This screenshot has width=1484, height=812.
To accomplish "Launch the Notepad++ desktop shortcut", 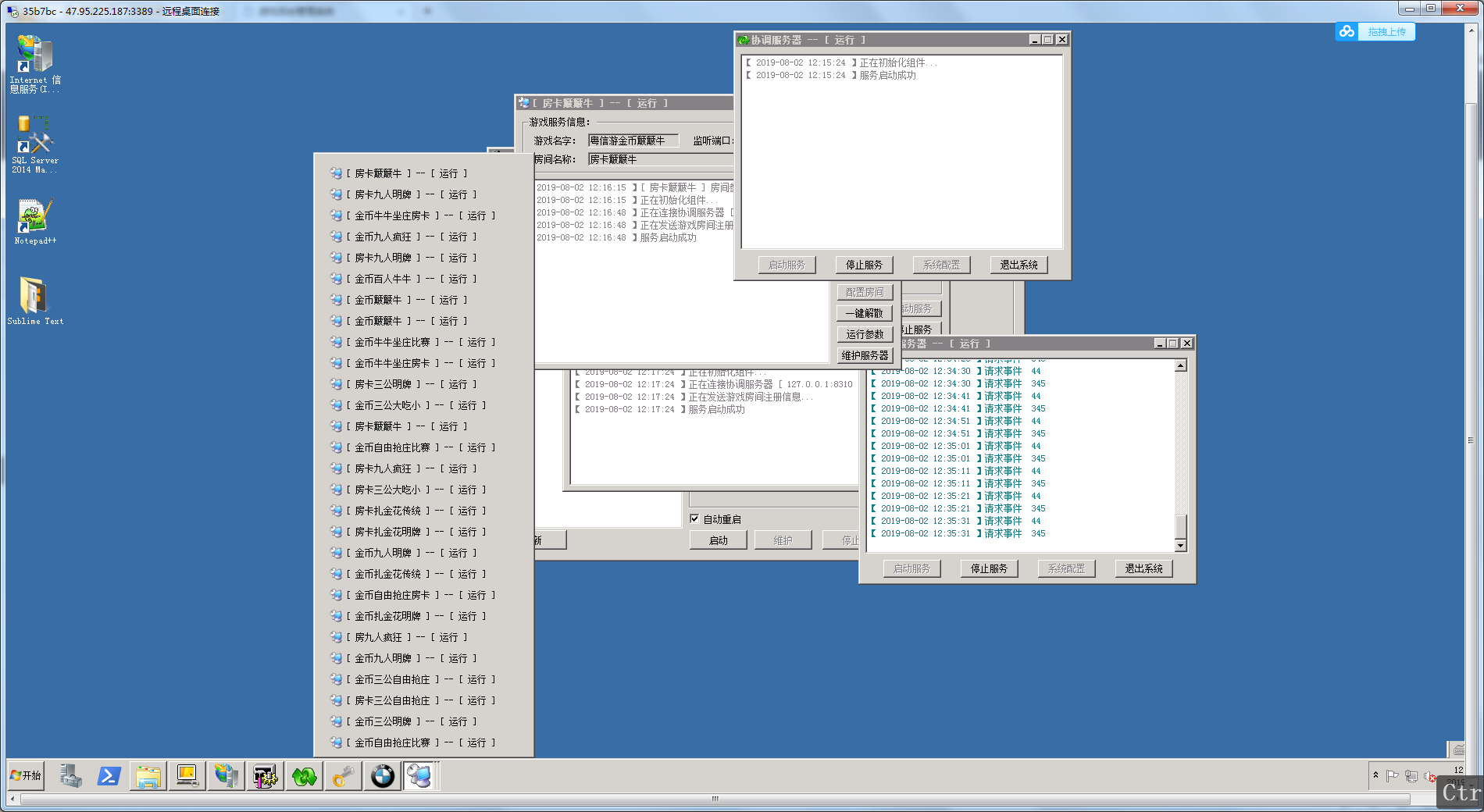I will tap(34, 221).
